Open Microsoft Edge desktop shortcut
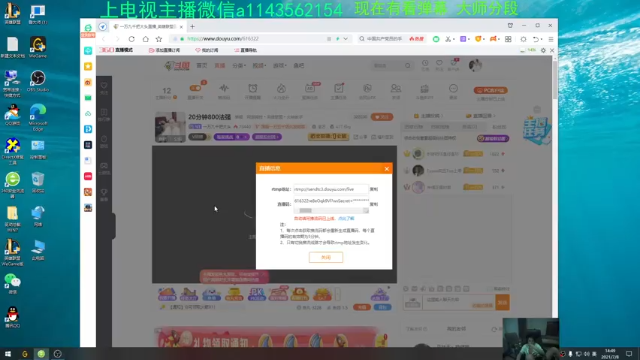This screenshot has width=640, height=360. click(x=38, y=118)
